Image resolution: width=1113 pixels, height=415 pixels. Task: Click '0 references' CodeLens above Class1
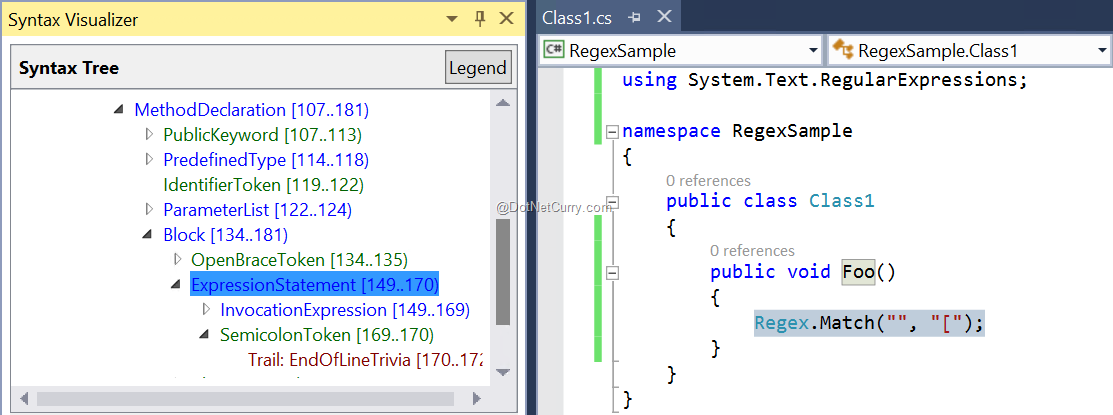tap(708, 180)
